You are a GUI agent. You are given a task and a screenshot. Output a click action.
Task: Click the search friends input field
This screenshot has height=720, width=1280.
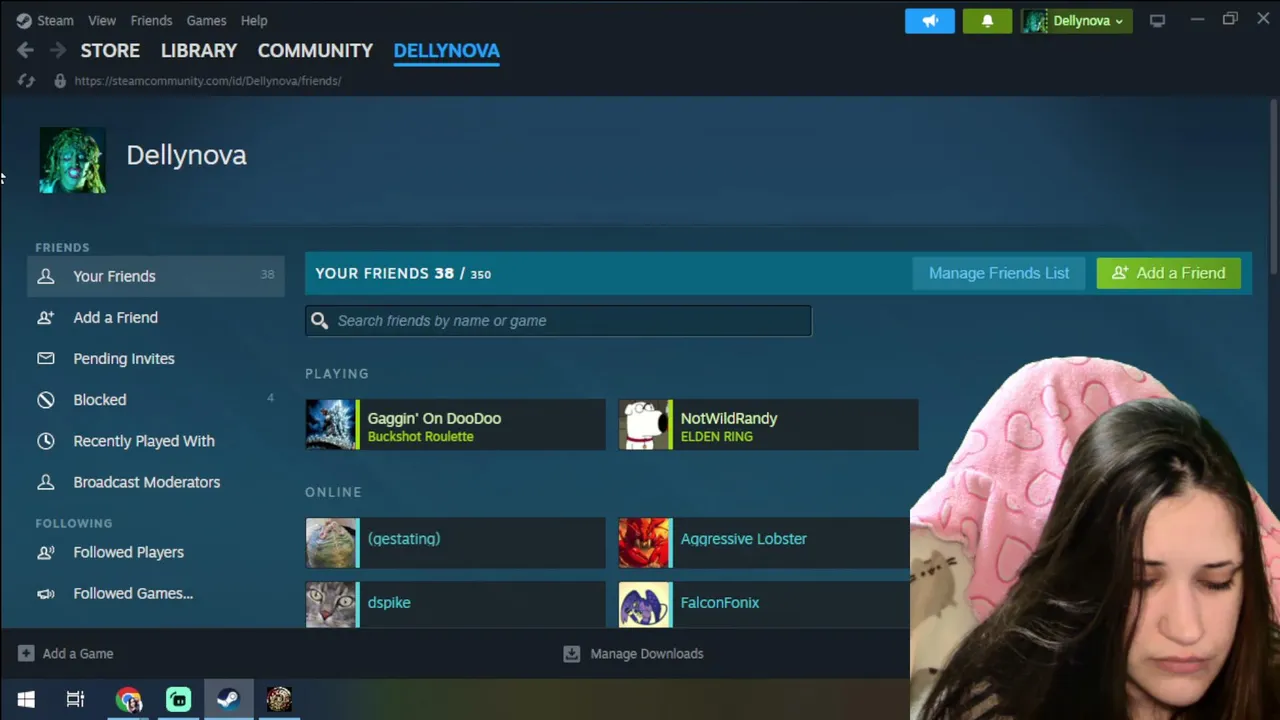click(559, 321)
